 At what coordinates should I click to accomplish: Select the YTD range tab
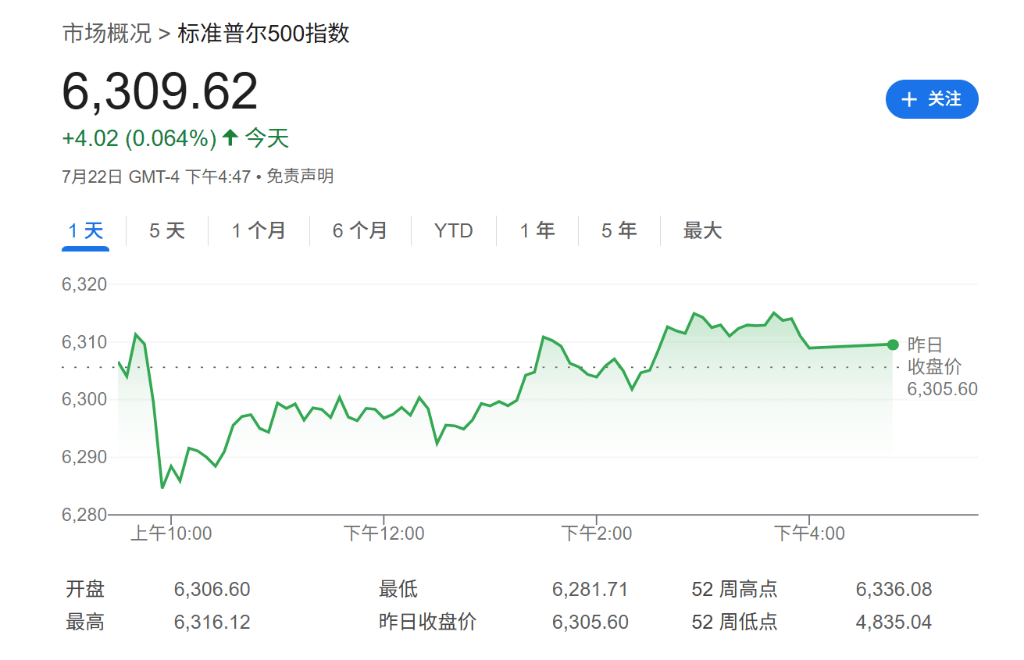tap(453, 230)
